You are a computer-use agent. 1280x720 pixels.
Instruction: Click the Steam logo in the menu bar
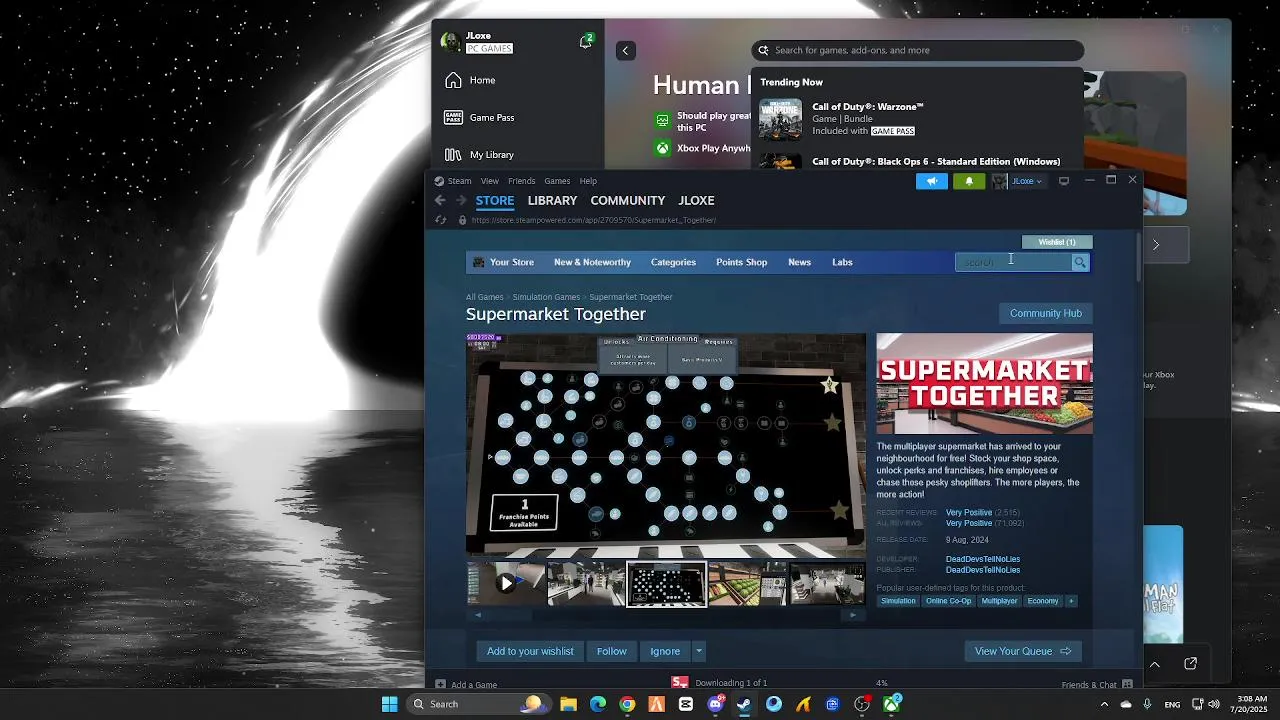coord(439,181)
